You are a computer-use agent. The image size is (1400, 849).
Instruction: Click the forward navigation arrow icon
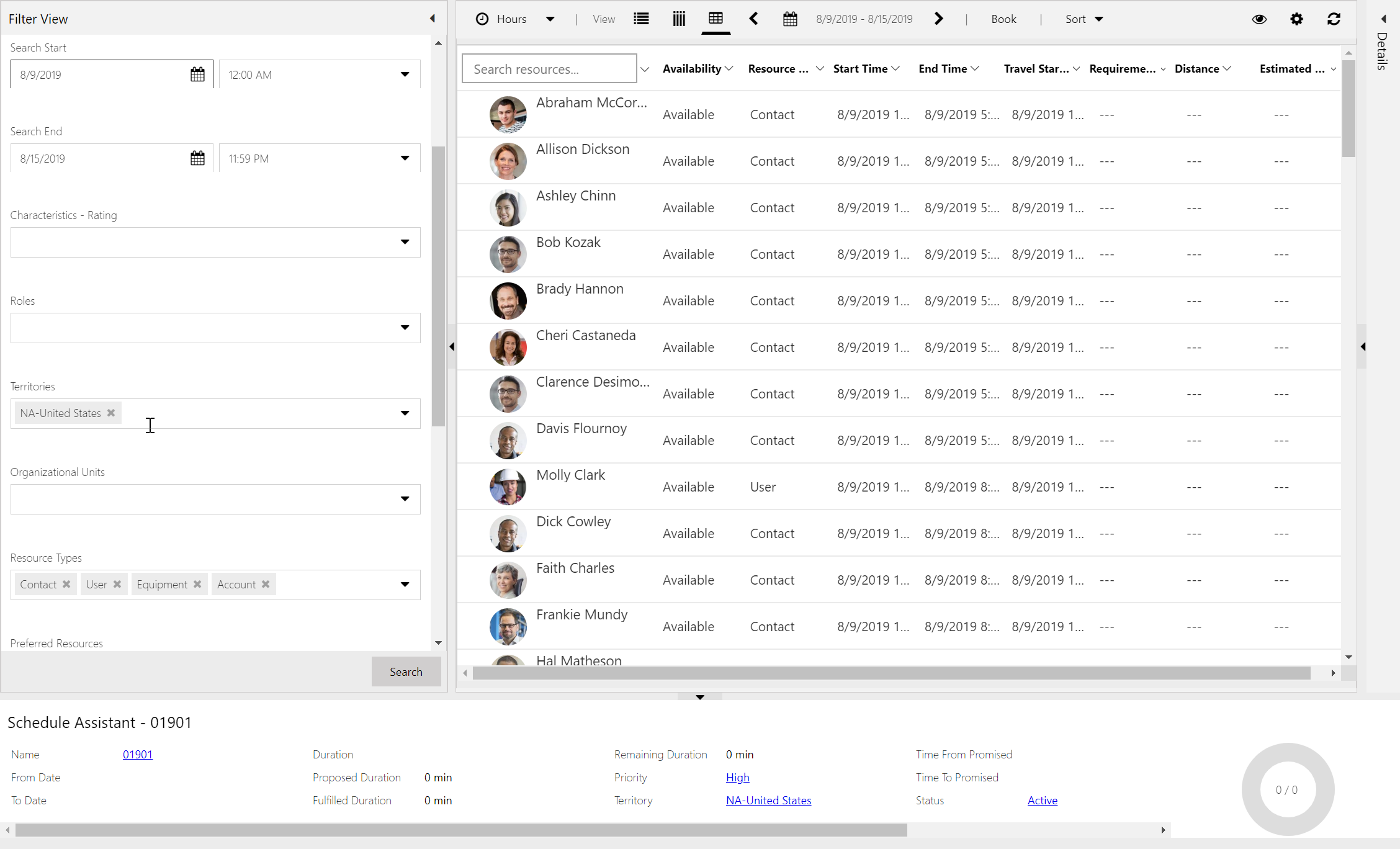pos(938,18)
